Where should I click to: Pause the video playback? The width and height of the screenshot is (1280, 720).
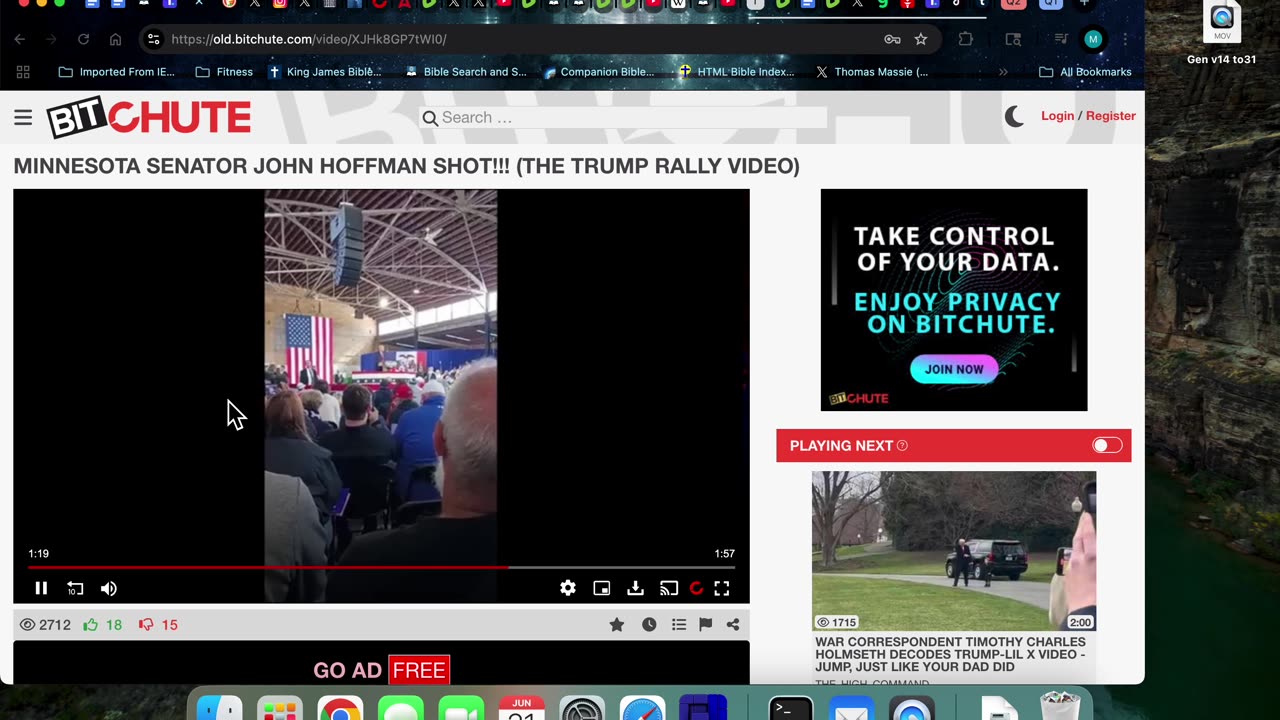pos(41,588)
